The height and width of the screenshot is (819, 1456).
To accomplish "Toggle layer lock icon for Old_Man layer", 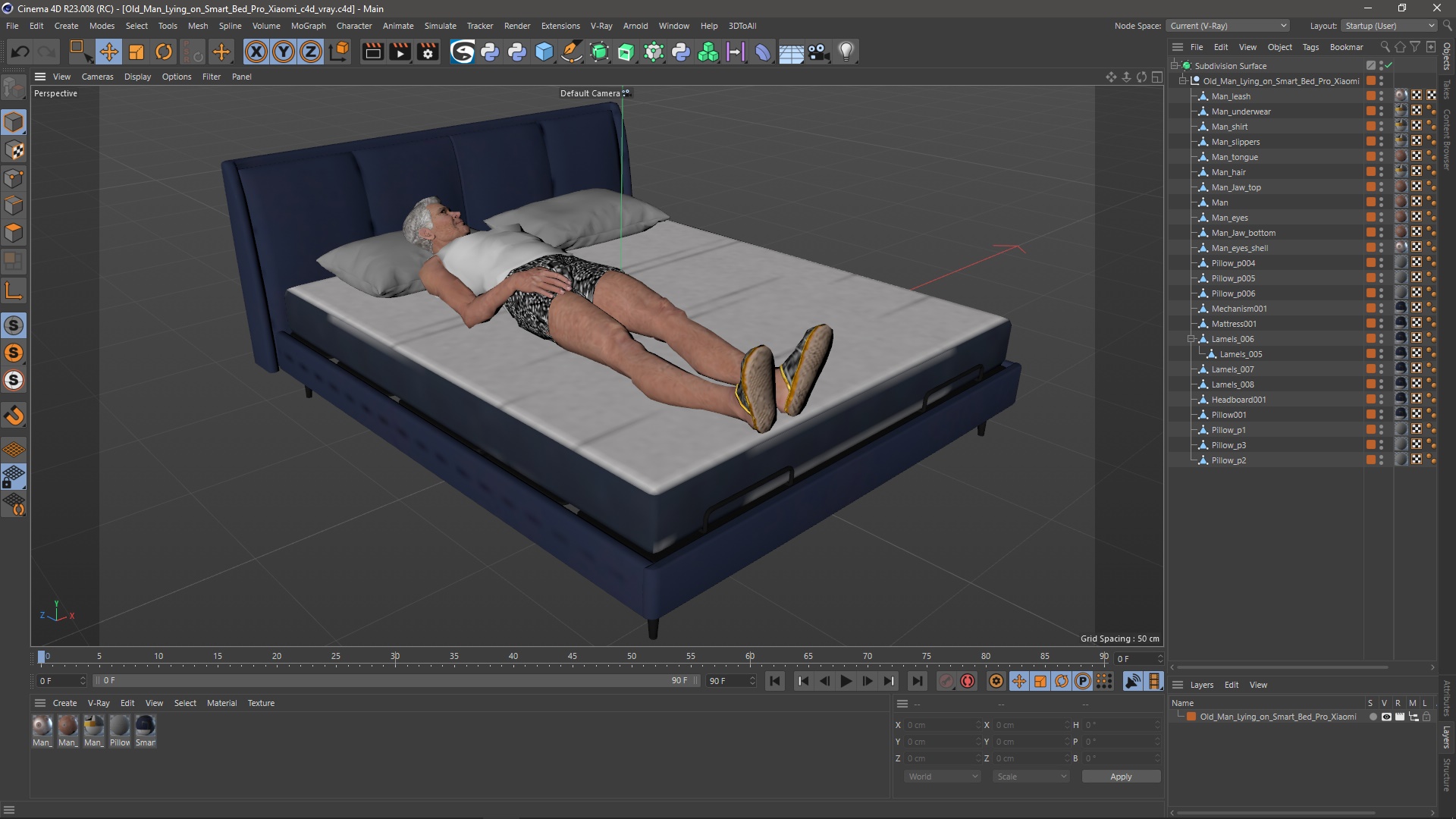I will pyautogui.click(x=1426, y=717).
